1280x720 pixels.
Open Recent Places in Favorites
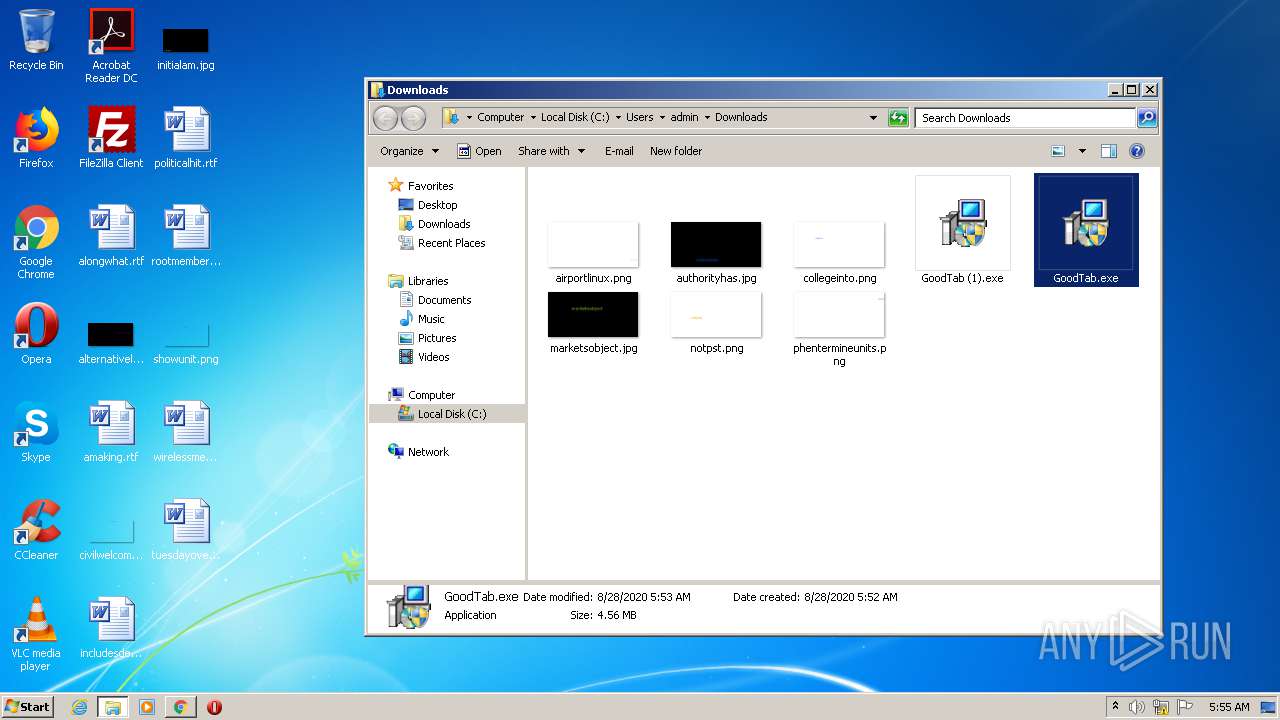tap(451, 243)
